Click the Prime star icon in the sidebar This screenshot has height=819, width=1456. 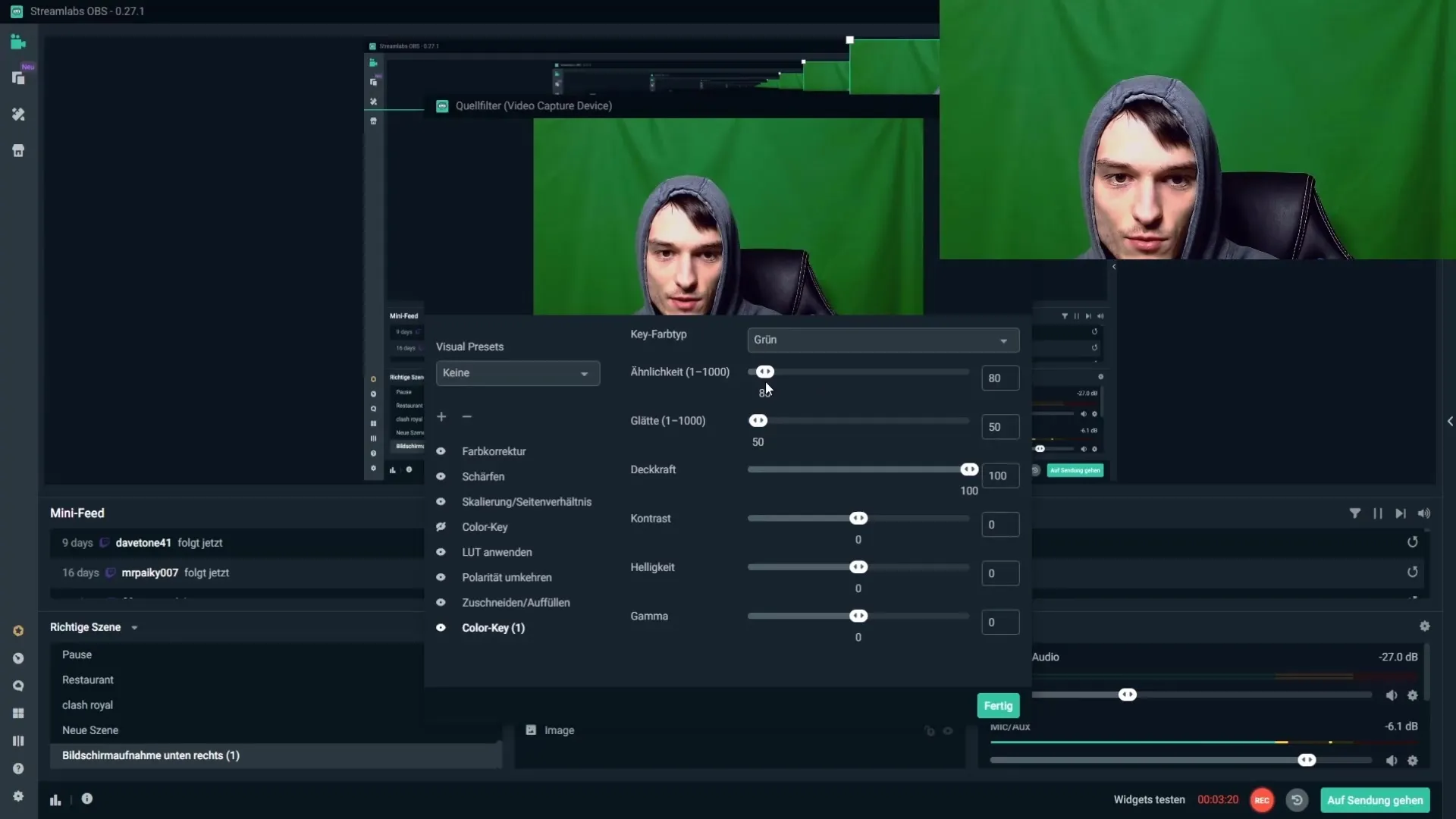point(18,631)
